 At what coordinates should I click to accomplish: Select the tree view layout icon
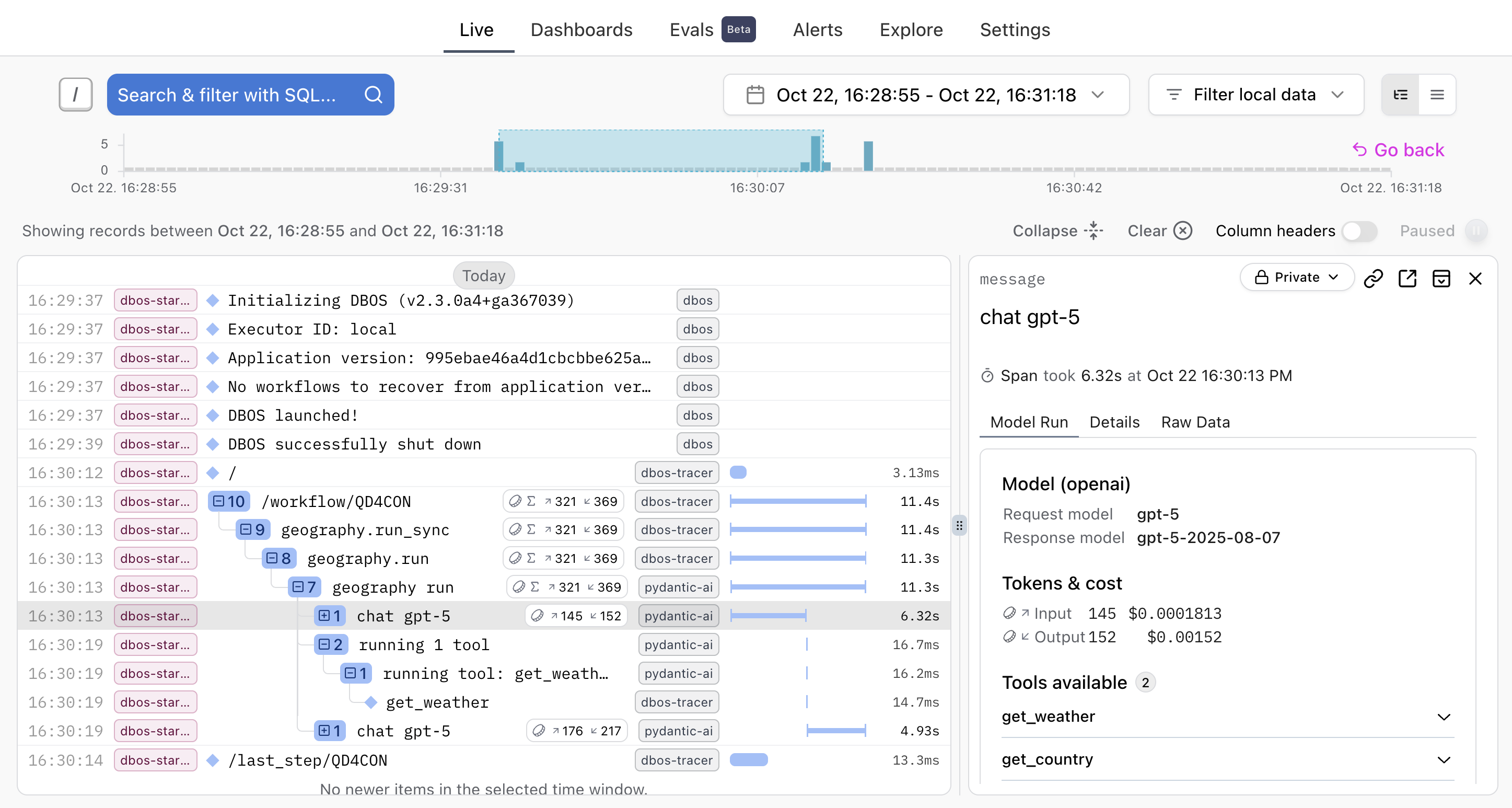(1400, 95)
